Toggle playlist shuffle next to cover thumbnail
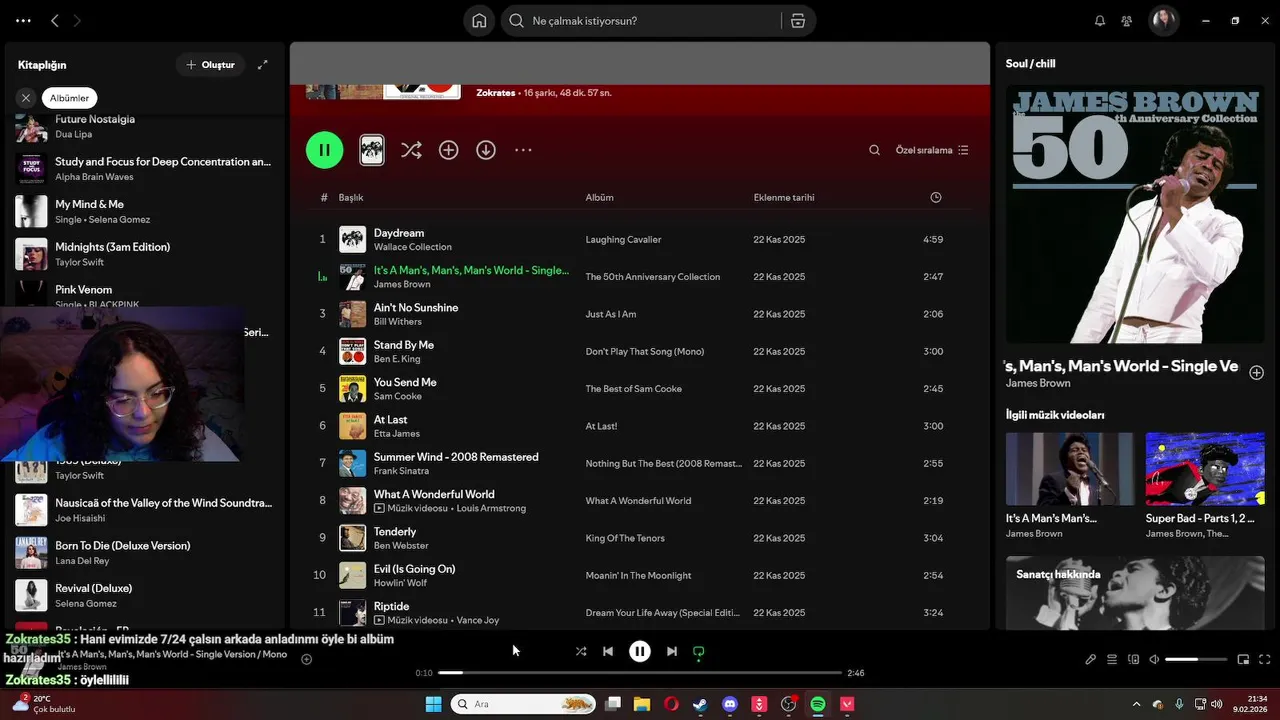This screenshot has width=1280, height=720. coord(411,150)
